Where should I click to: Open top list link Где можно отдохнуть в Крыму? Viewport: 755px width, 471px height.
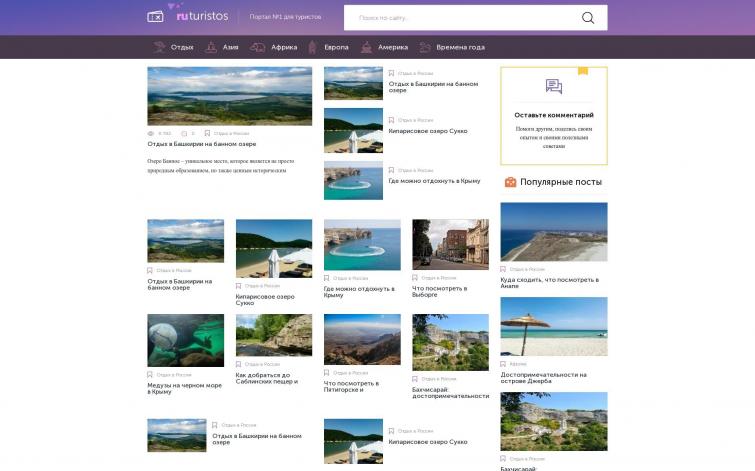[434, 181]
